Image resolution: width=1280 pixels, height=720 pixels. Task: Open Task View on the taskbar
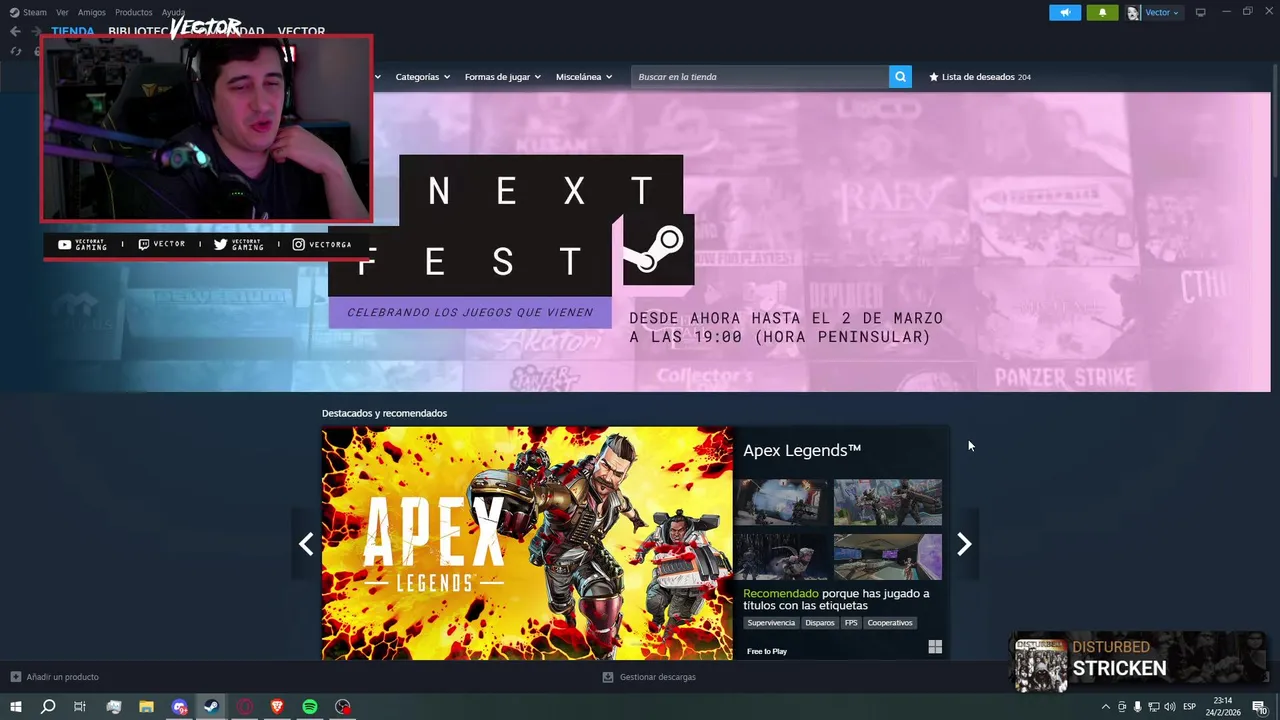pyautogui.click(x=80, y=706)
